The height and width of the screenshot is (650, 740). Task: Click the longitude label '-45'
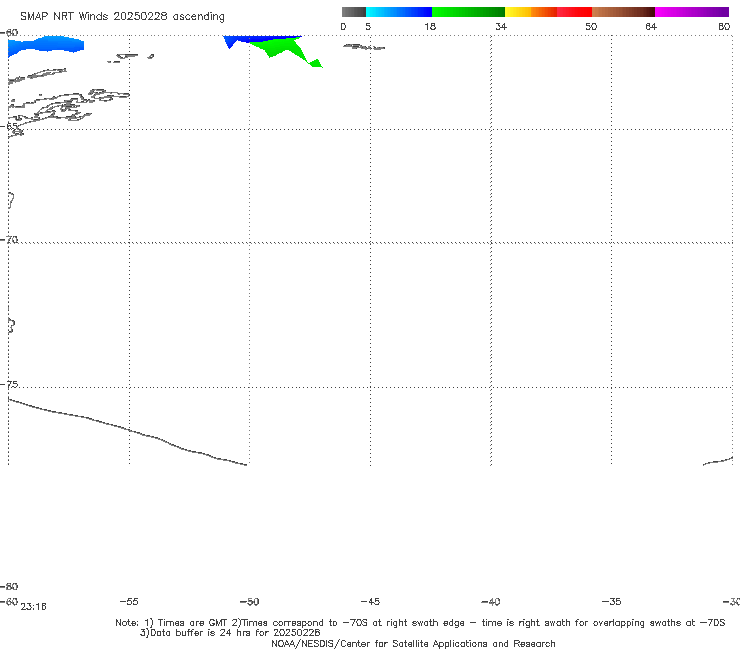(370, 601)
